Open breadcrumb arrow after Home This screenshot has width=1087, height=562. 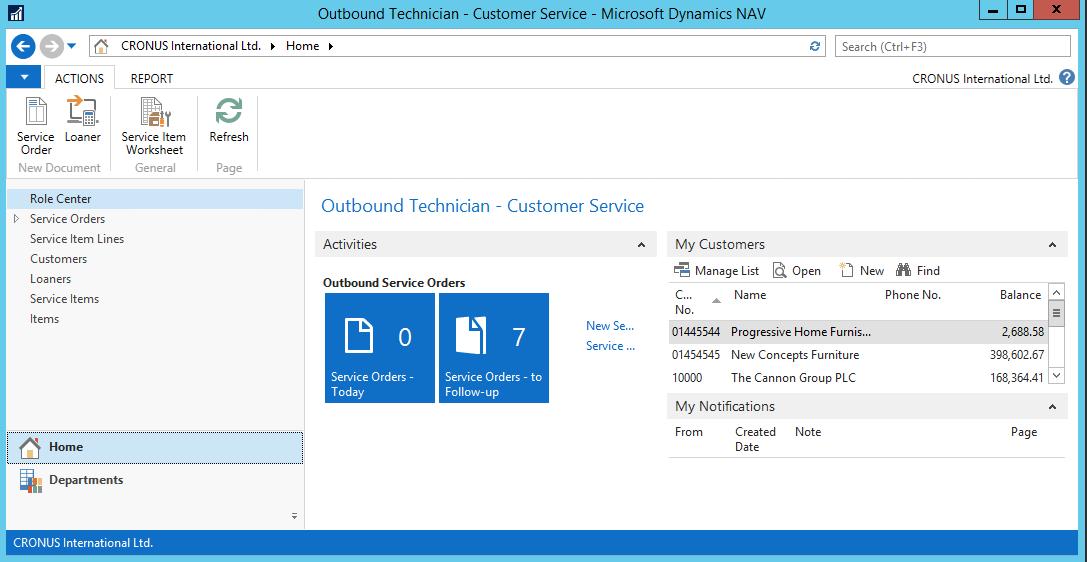point(331,46)
